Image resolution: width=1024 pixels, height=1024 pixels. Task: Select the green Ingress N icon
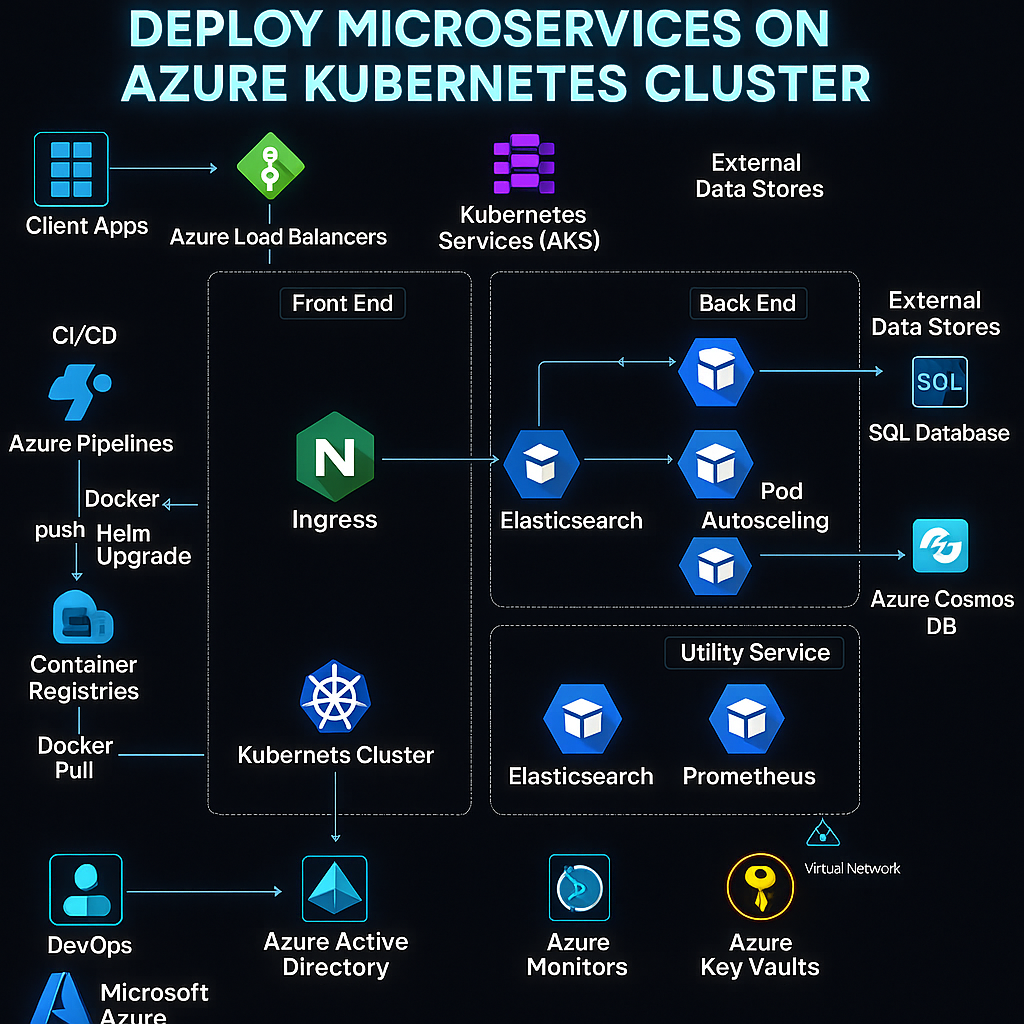pos(335,456)
